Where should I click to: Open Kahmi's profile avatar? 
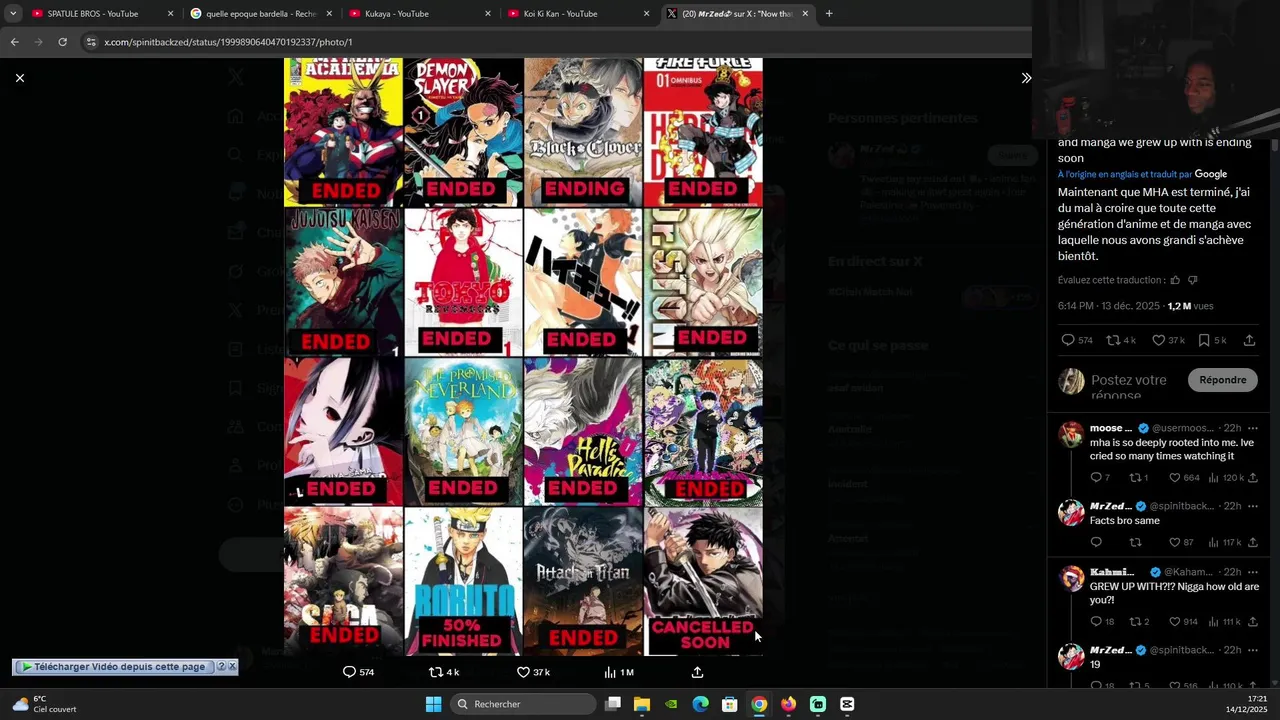[1071, 578]
